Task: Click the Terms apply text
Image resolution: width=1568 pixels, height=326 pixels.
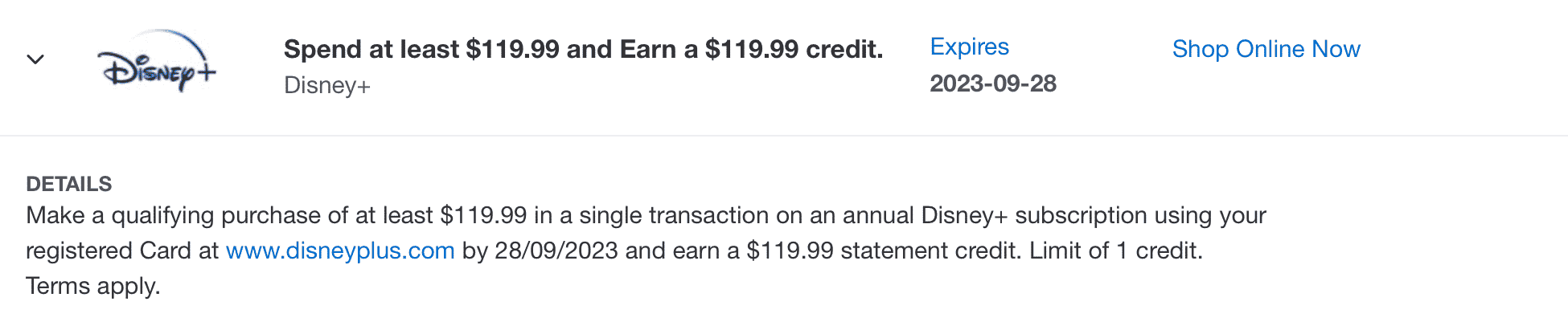Action: pyautogui.click(x=93, y=286)
